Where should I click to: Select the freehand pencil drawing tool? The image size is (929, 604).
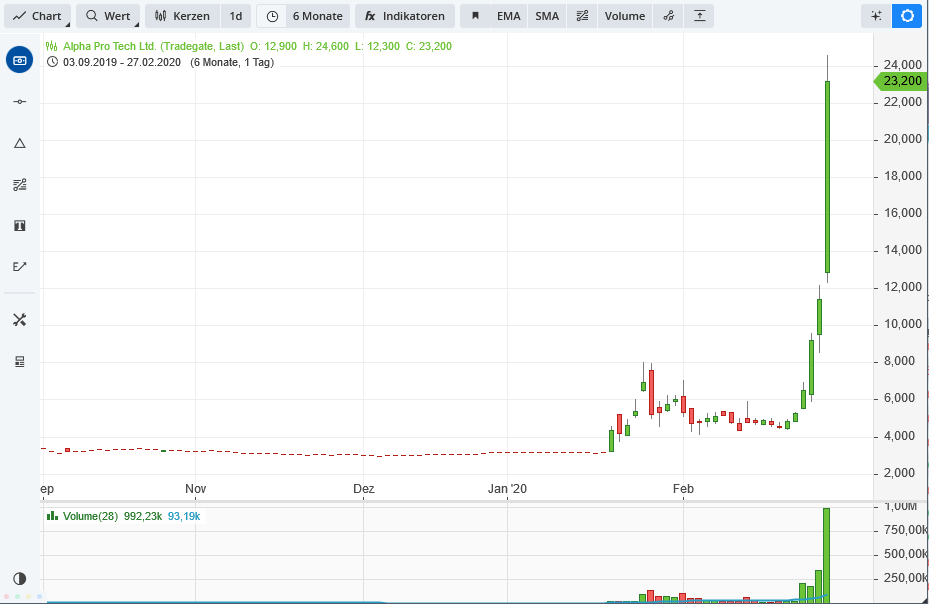20,266
